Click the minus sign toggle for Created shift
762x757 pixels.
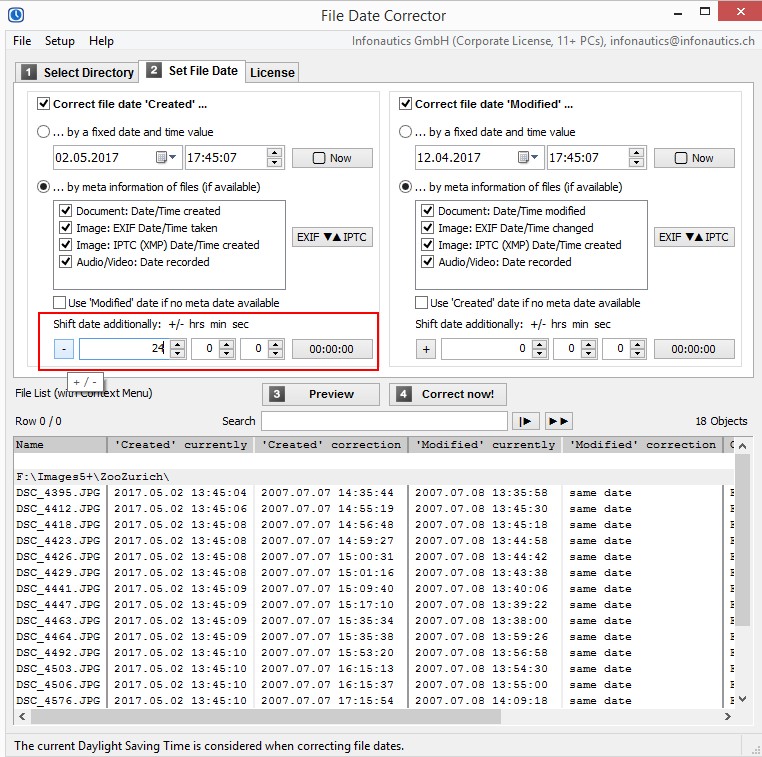[63, 349]
